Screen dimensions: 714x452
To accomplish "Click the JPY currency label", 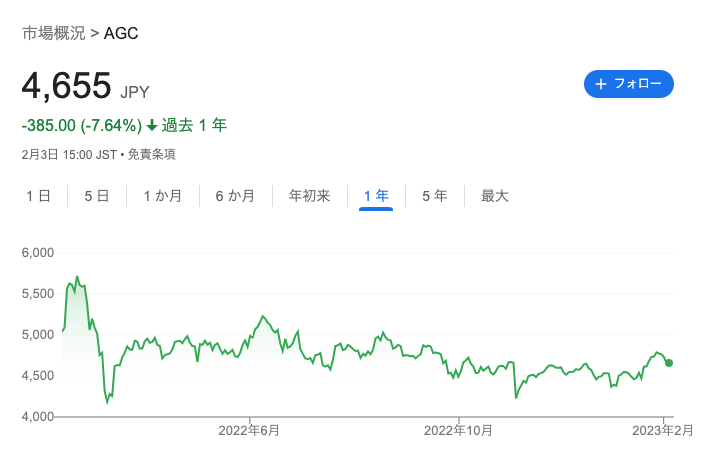I will 135,92.
